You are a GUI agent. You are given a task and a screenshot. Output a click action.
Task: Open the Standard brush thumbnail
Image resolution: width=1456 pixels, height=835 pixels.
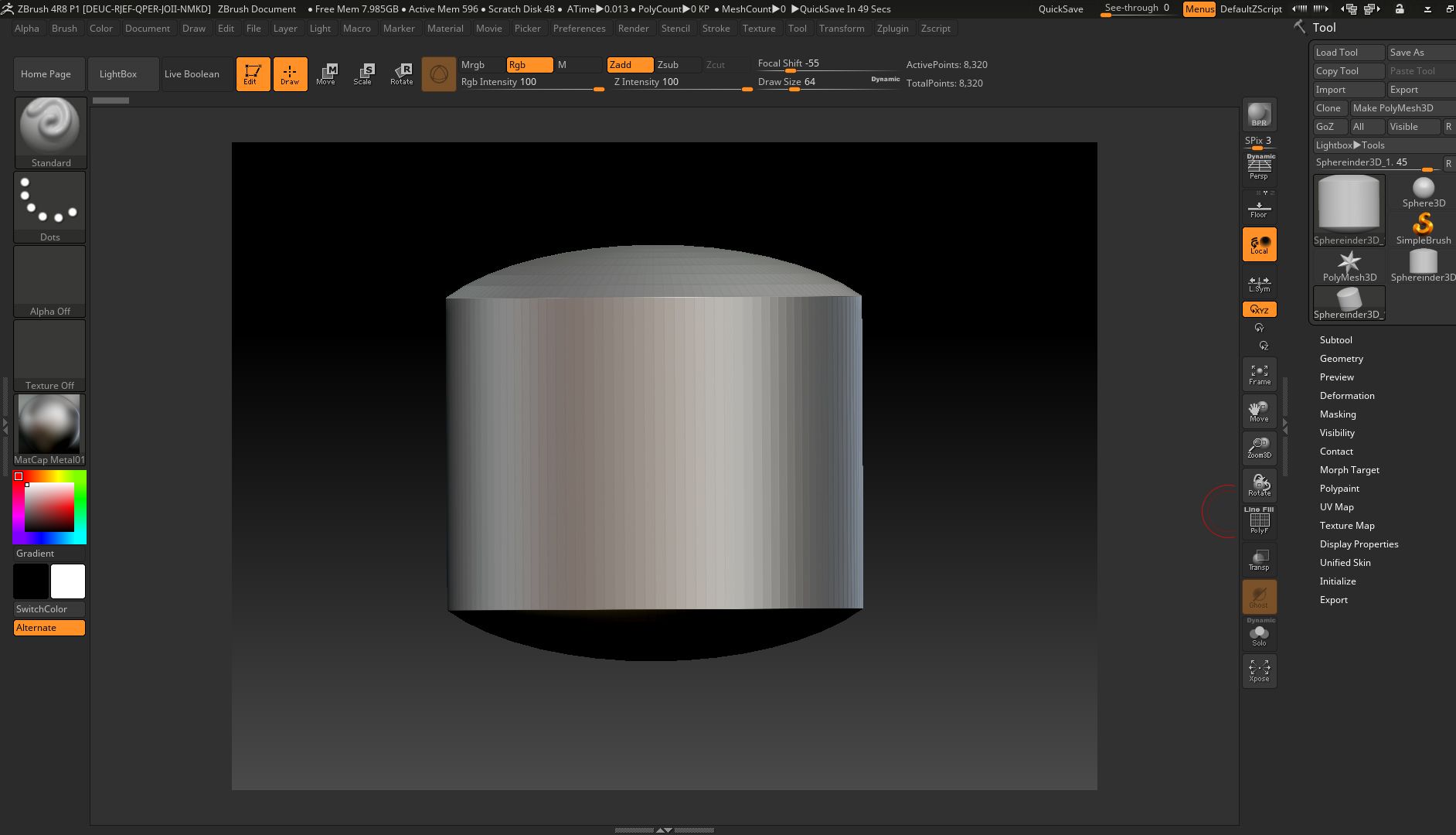pyautogui.click(x=50, y=132)
